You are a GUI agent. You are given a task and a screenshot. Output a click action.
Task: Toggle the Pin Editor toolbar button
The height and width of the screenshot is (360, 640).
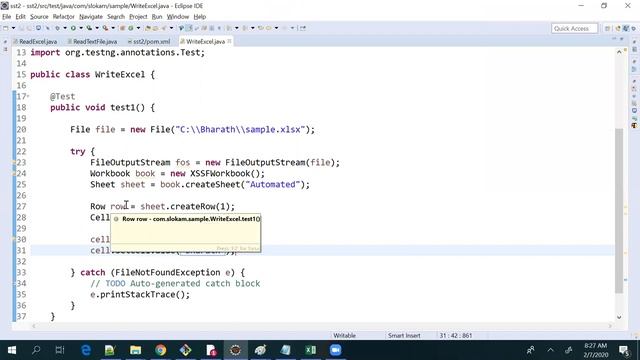pyautogui.click(x=302, y=28)
